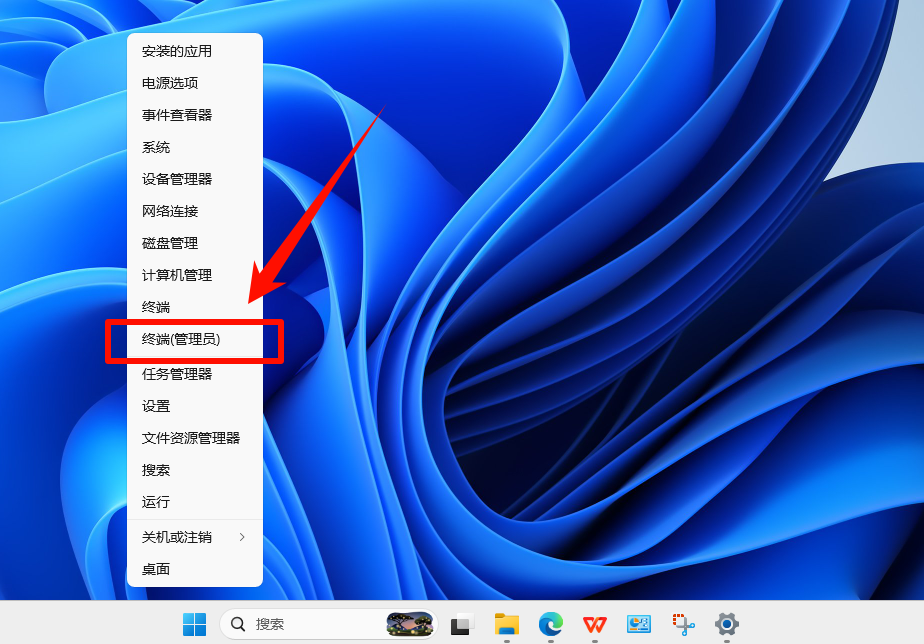Viewport: 924px width, 644px height.
Task: Open Microsoft Edge browser icon
Action: pos(550,624)
